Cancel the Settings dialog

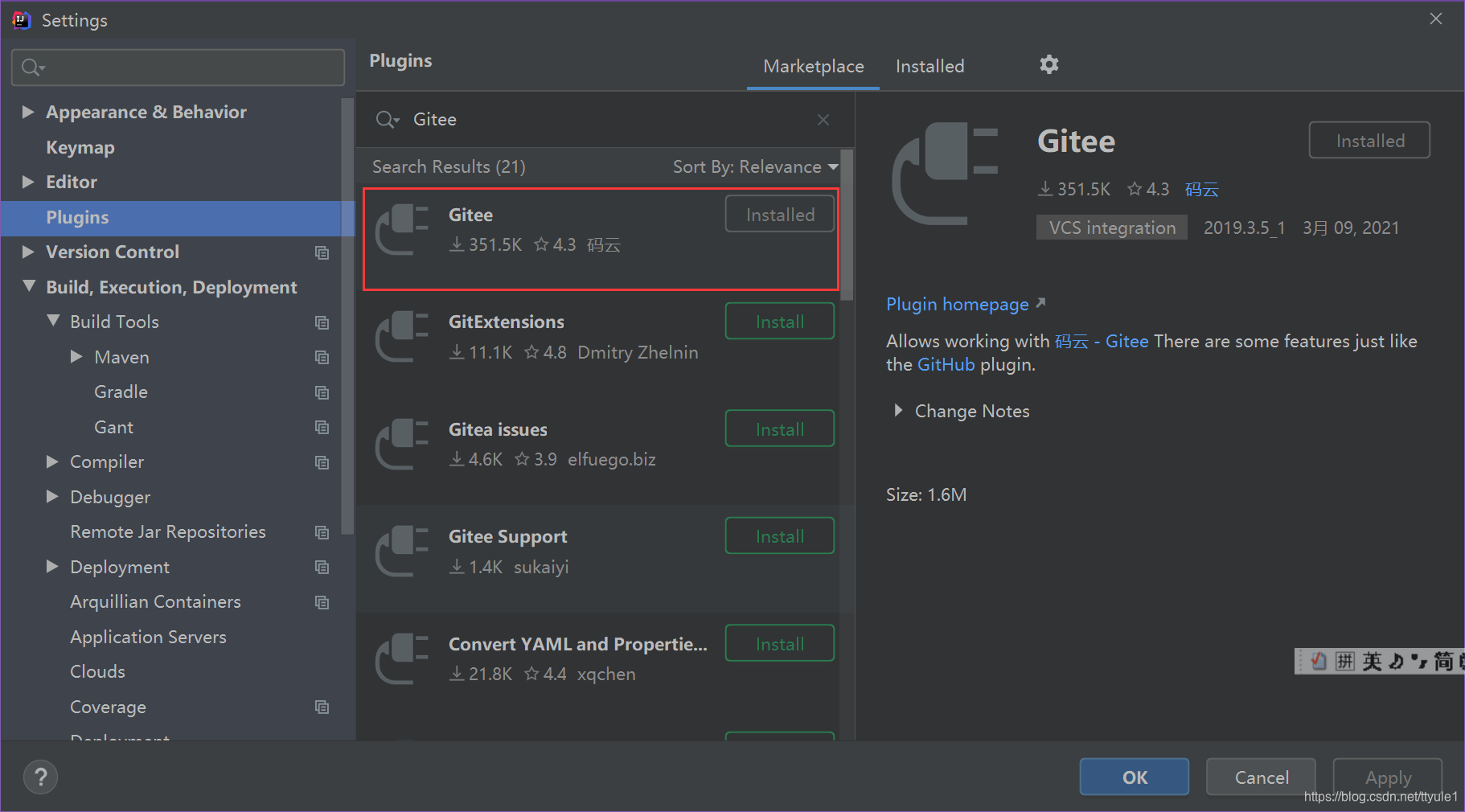(1261, 777)
